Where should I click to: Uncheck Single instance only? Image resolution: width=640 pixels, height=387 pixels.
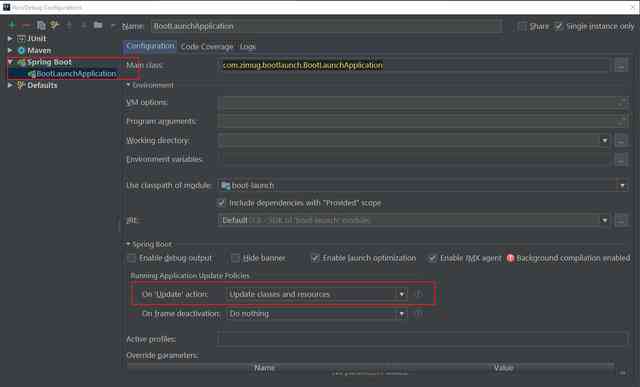point(558,27)
